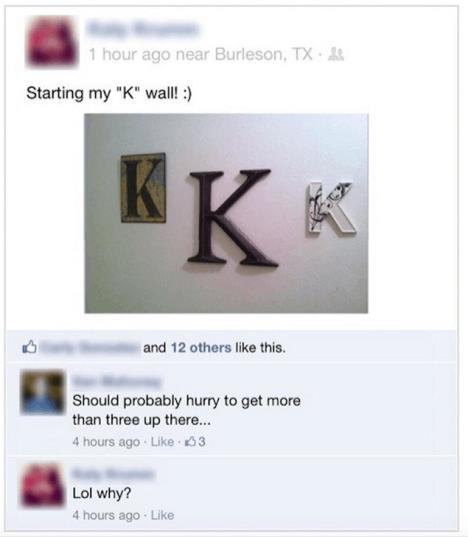Image resolution: width=468 pixels, height=537 pixels.
Task: Like the "Lol why?" comment
Action: pos(162,515)
